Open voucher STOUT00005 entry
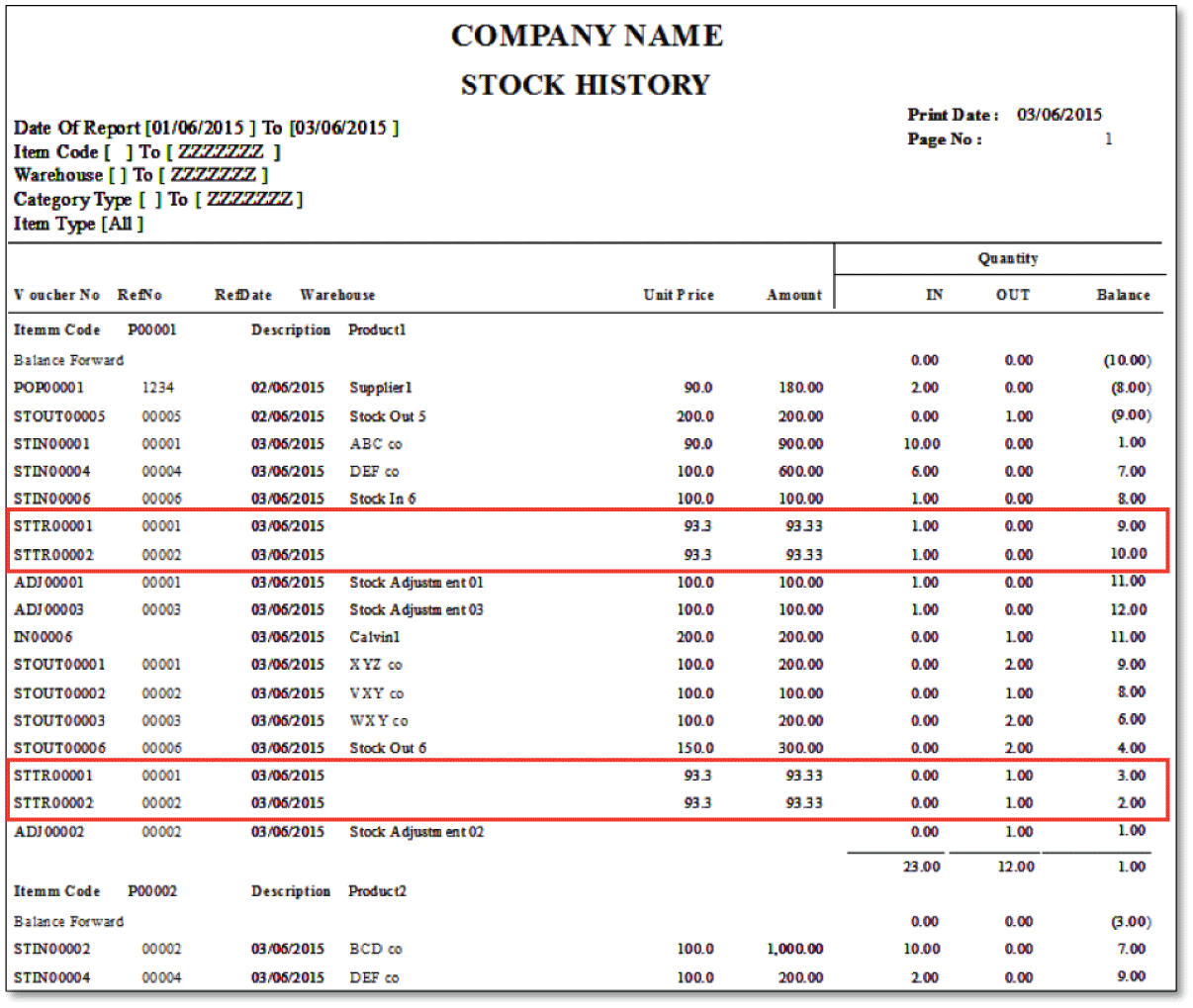Screen dimensions: 1193x1008 [59, 416]
